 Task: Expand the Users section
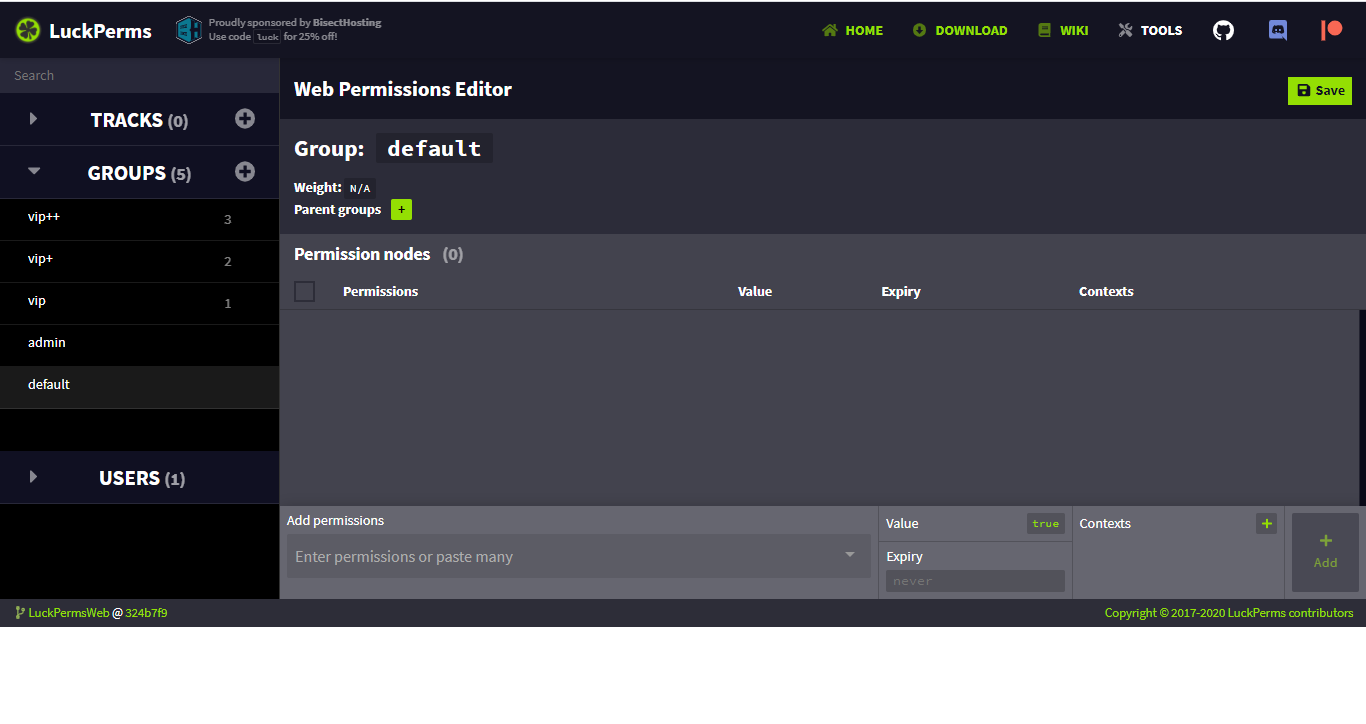33,477
